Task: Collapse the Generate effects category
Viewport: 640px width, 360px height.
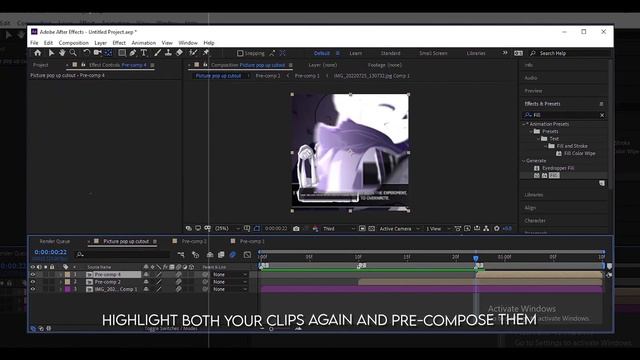Action: tap(524, 161)
